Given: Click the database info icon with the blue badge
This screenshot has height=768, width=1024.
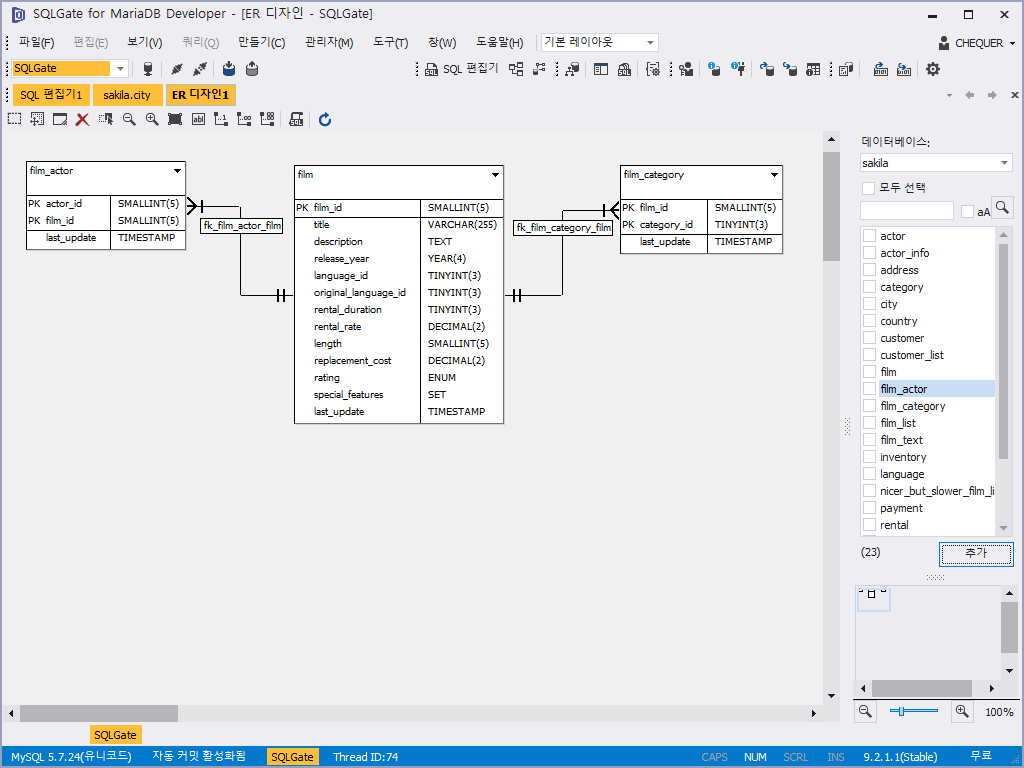Looking at the screenshot, I should pos(714,69).
